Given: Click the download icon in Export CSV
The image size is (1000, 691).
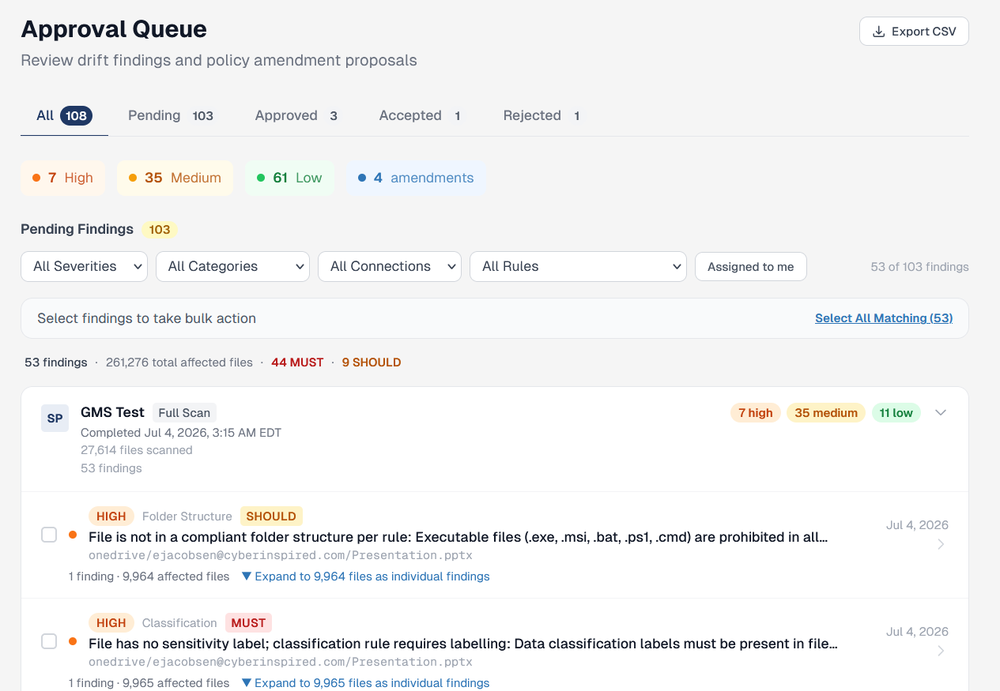Looking at the screenshot, I should [878, 31].
